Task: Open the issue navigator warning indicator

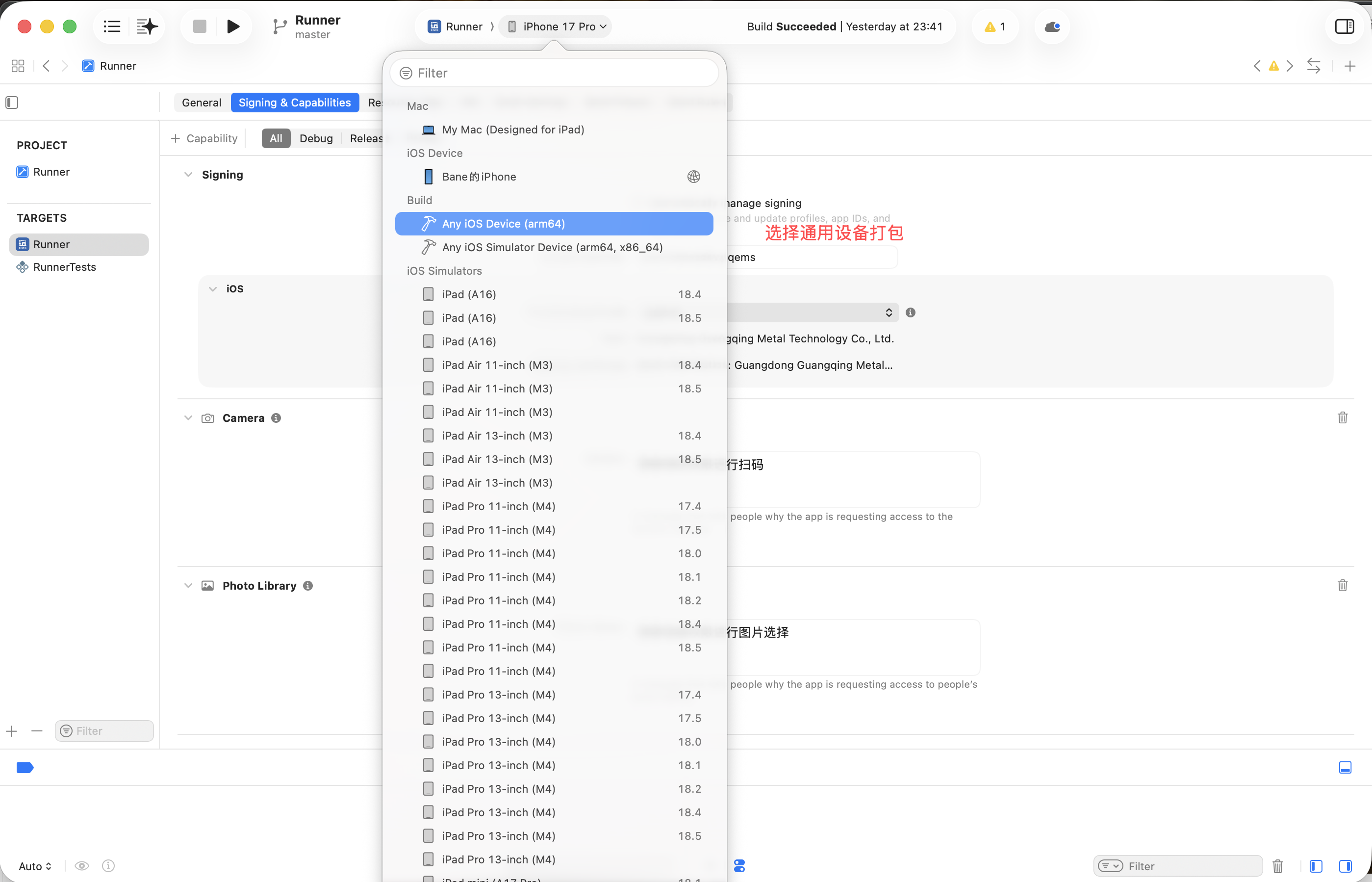Action: 995,26
